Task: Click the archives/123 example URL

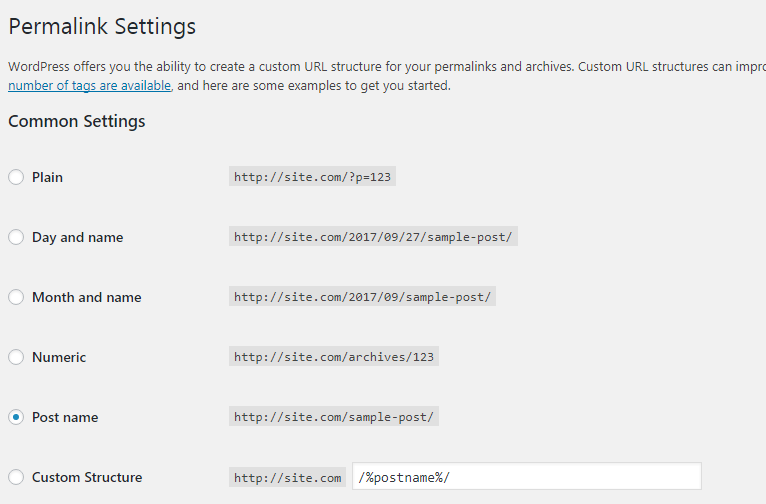Action: (x=334, y=357)
